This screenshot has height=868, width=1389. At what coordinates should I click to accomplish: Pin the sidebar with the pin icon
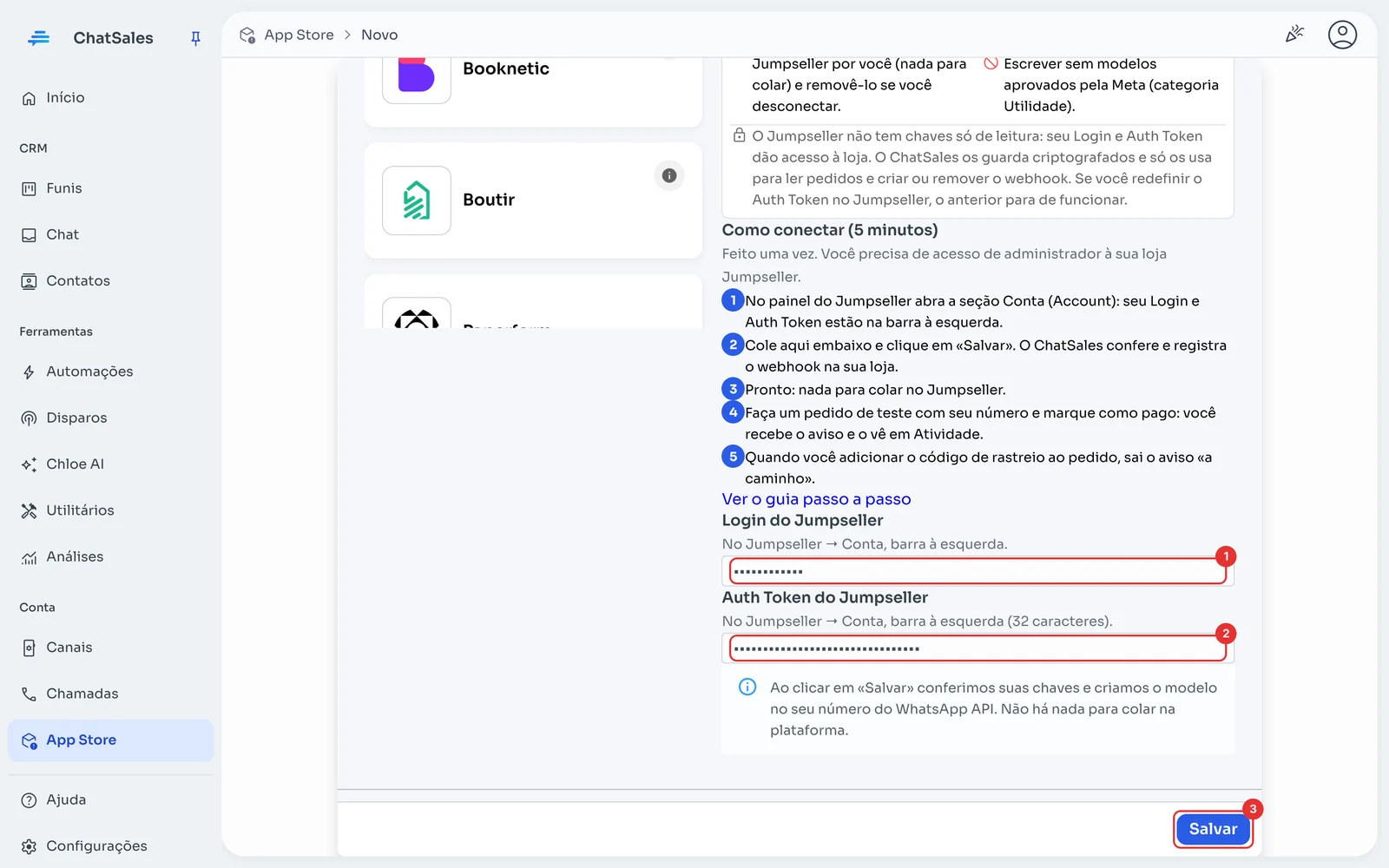195,38
